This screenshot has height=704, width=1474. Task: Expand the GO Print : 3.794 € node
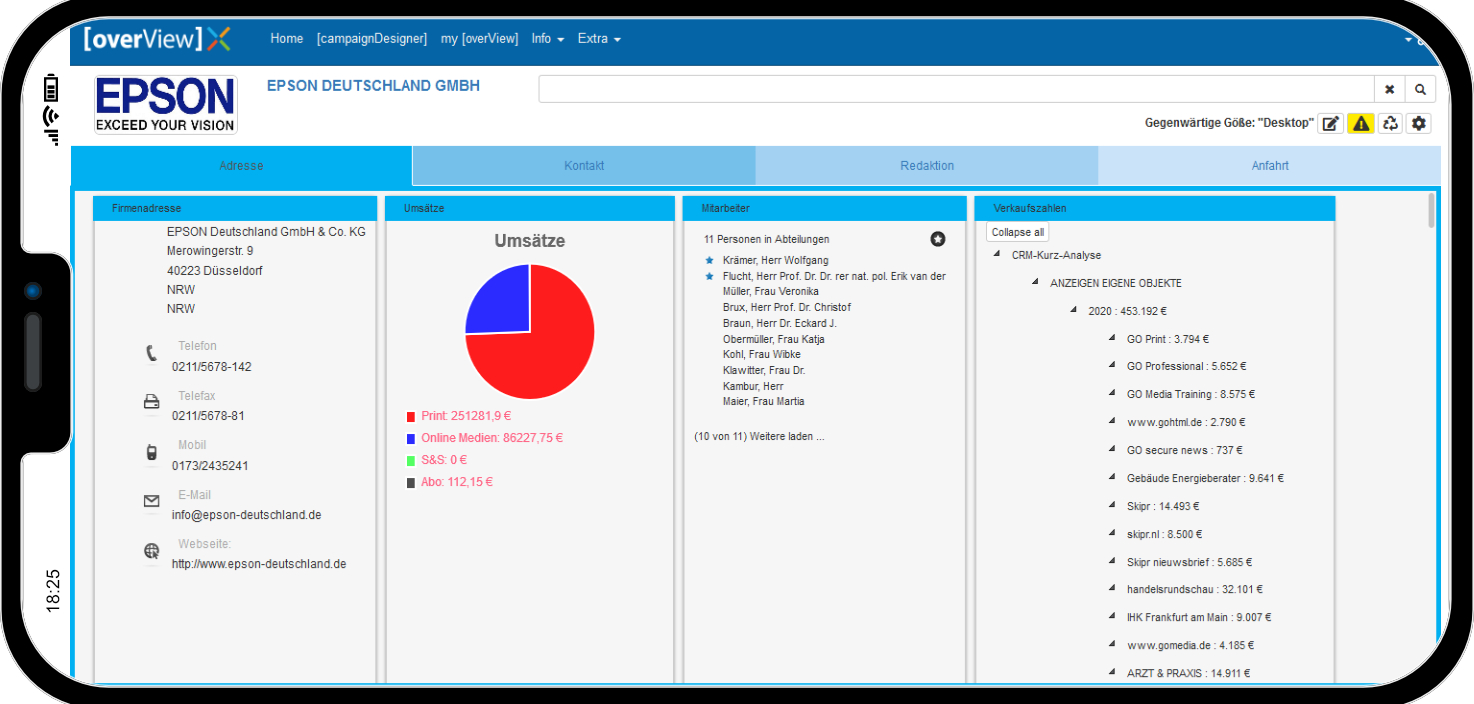tap(1112, 338)
